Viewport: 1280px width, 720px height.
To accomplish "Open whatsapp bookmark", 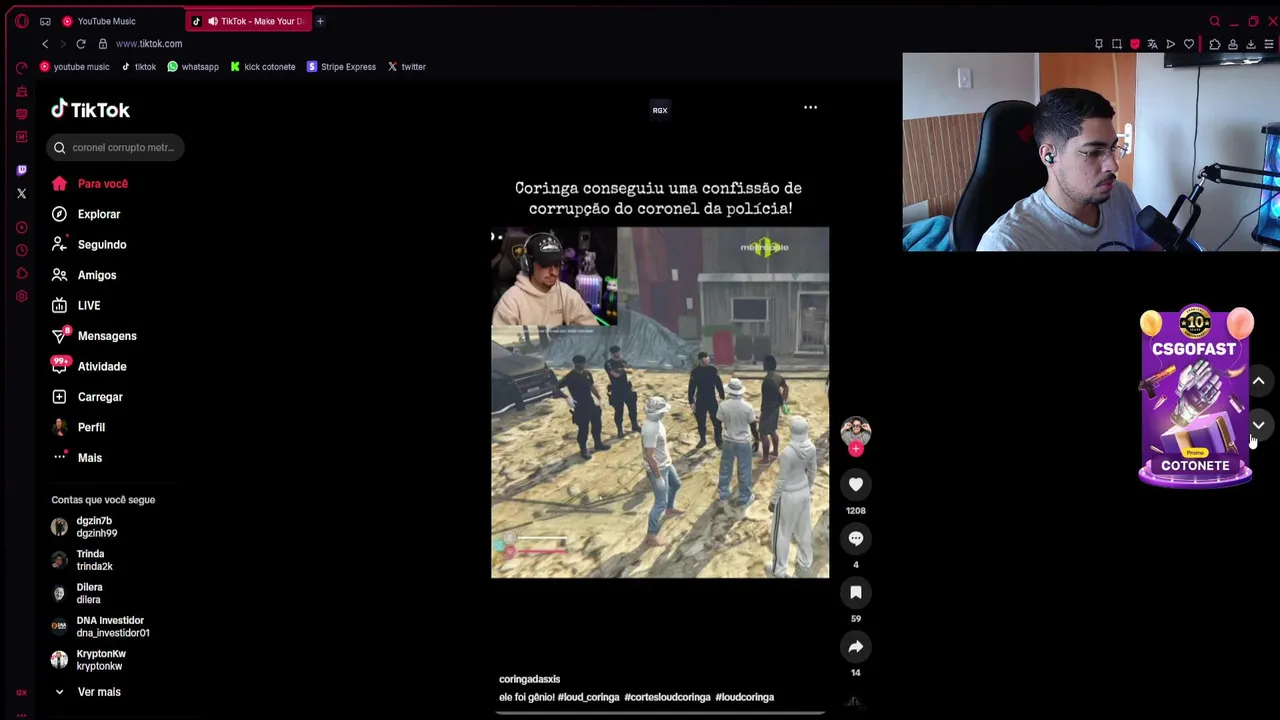I will (x=193, y=67).
